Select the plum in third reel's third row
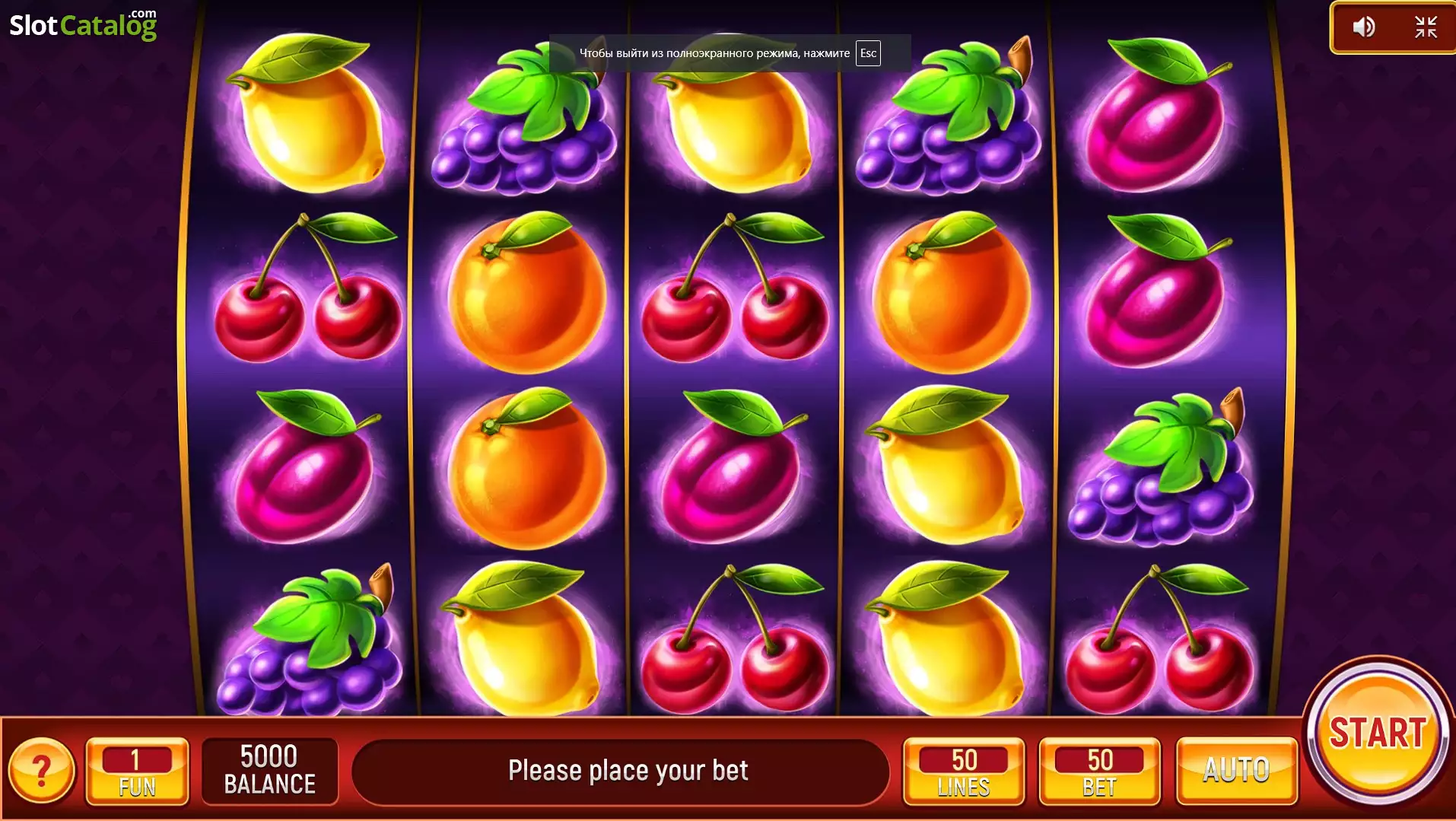The width and height of the screenshot is (1456, 821). pos(732,466)
